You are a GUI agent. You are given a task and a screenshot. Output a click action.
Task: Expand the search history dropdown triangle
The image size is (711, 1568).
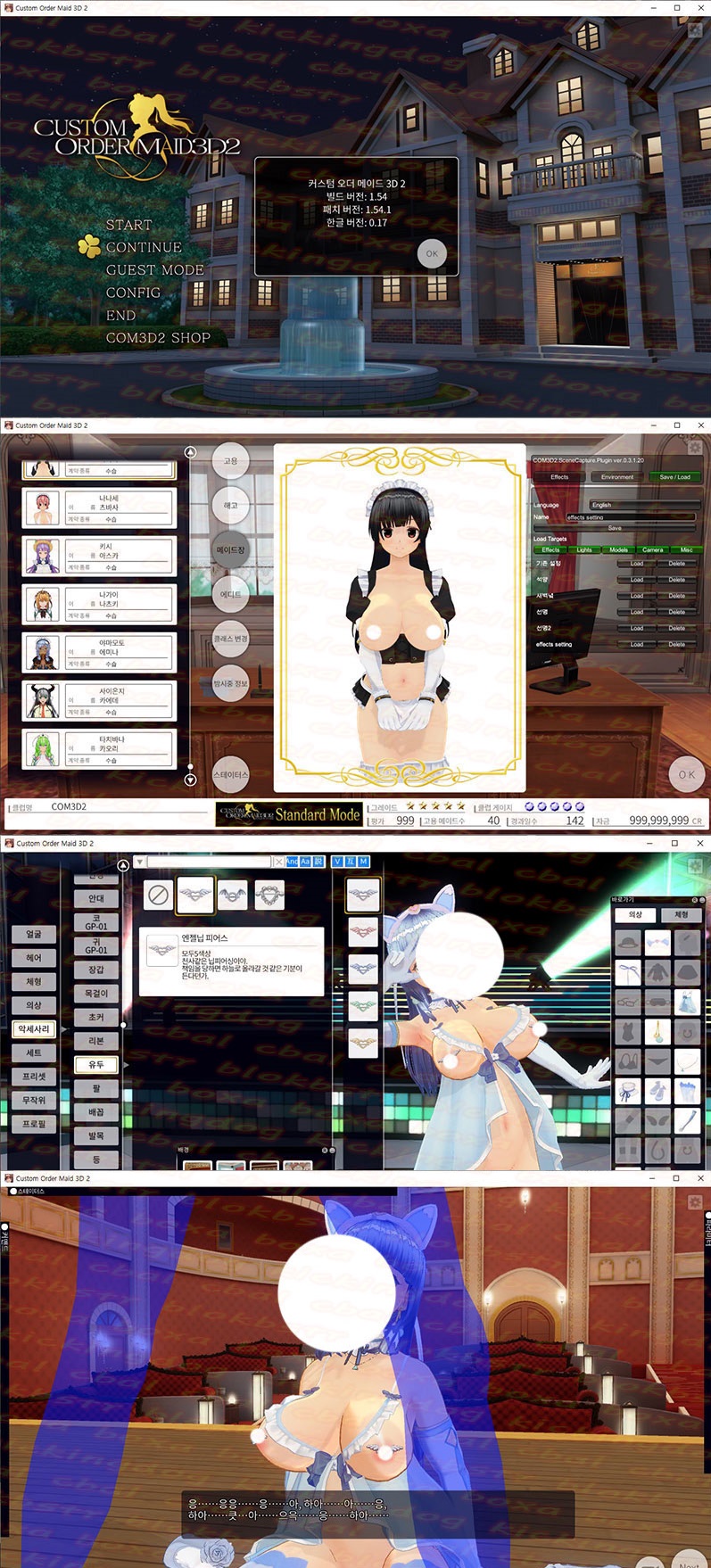click(140, 862)
